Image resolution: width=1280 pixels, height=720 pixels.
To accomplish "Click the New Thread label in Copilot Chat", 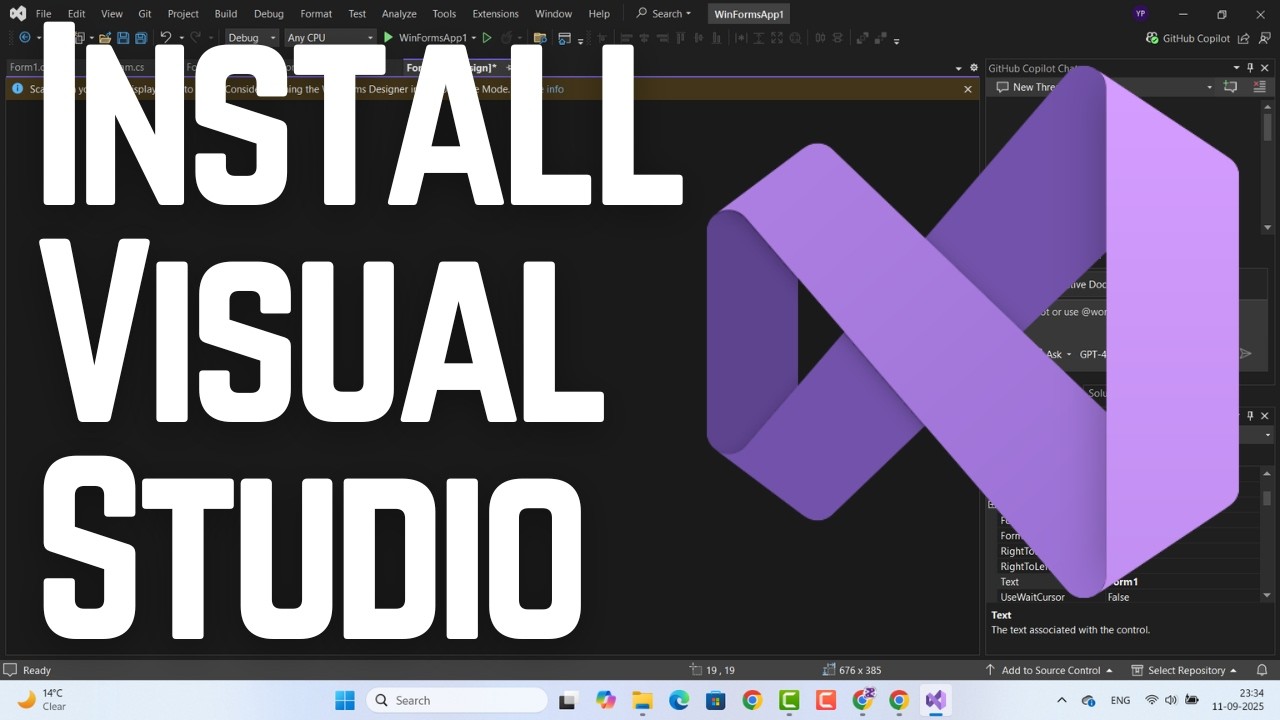I will 1036,87.
